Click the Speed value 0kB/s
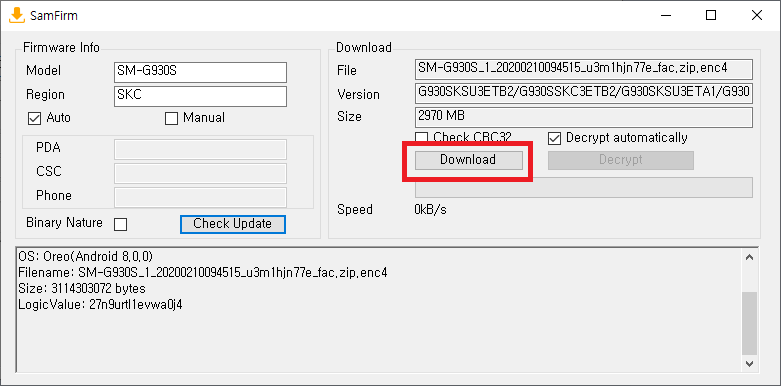This screenshot has width=781, height=386. coord(430,210)
